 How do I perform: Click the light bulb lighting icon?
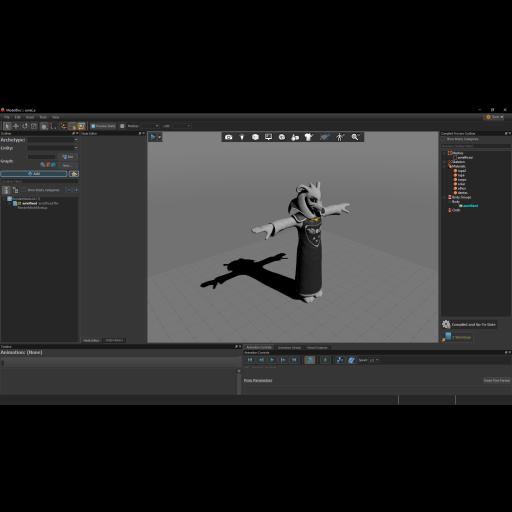tap(242, 137)
